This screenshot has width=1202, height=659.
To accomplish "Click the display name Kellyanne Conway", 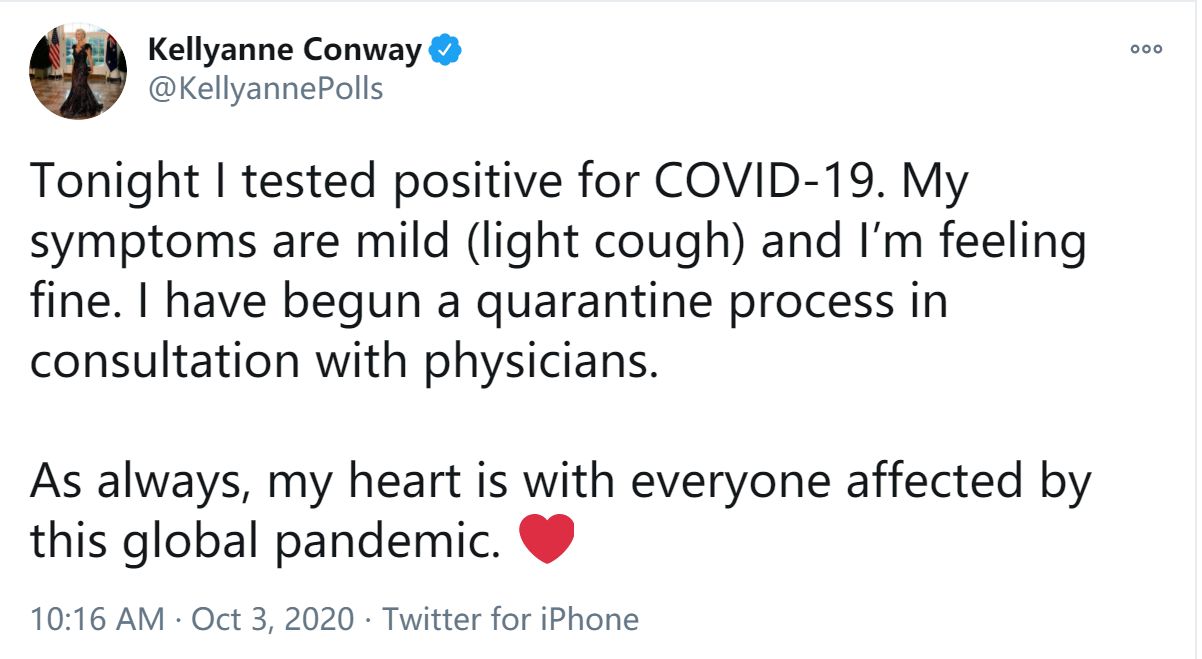I will pos(284,49).
